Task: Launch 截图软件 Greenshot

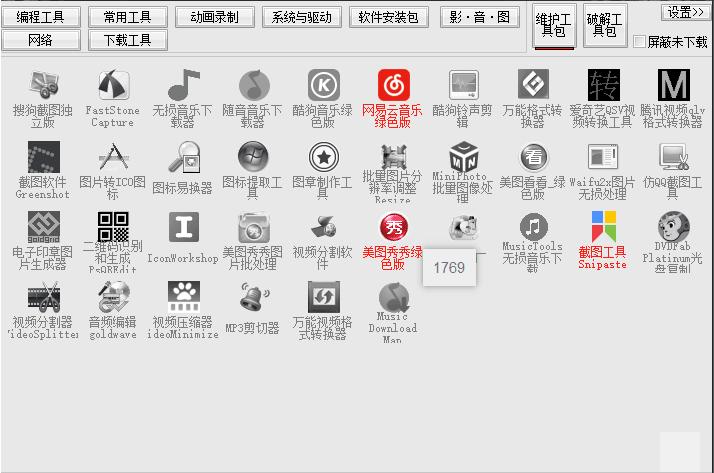Action: point(43,157)
